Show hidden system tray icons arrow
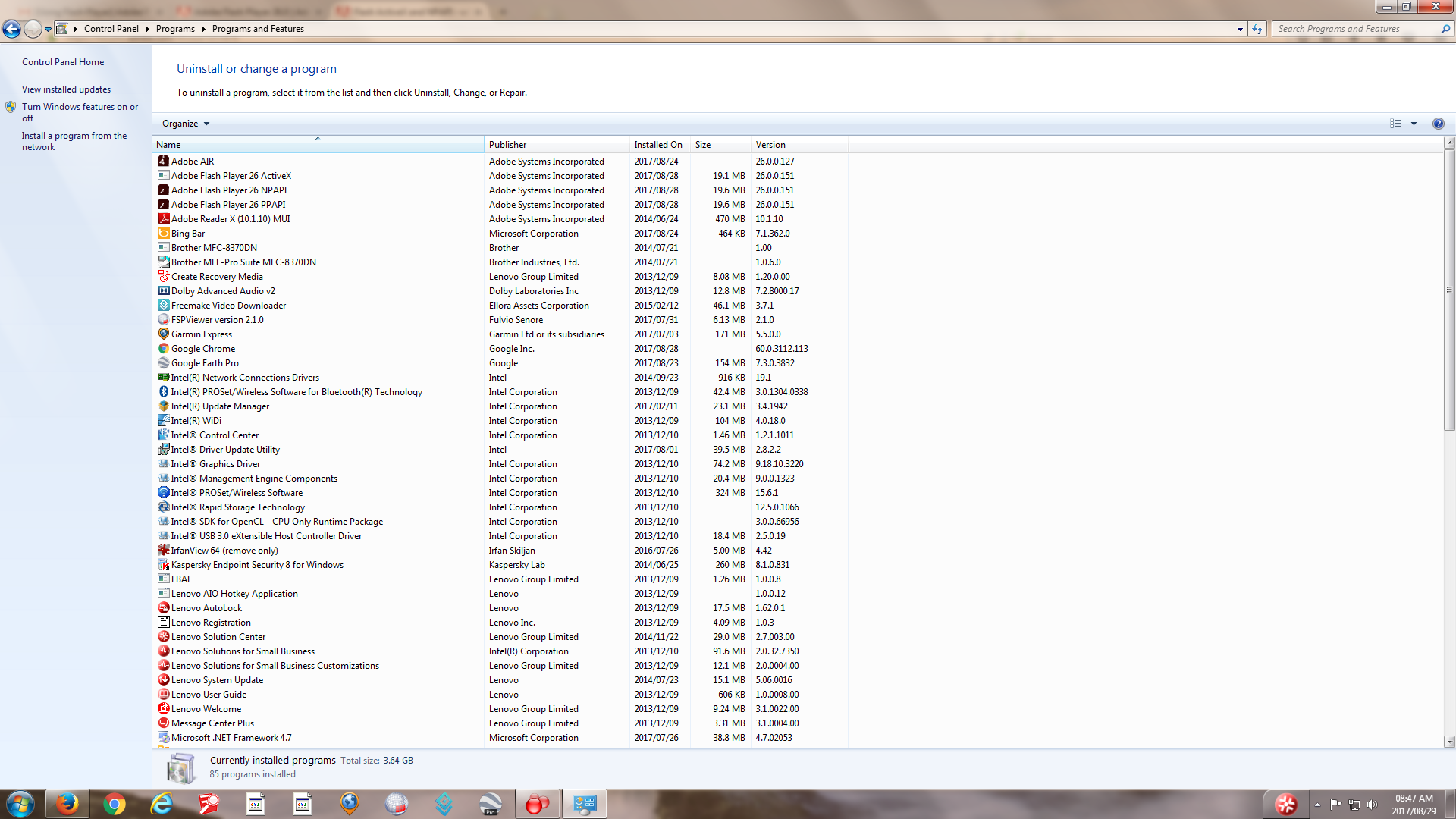Image resolution: width=1456 pixels, height=819 pixels. (x=1317, y=805)
